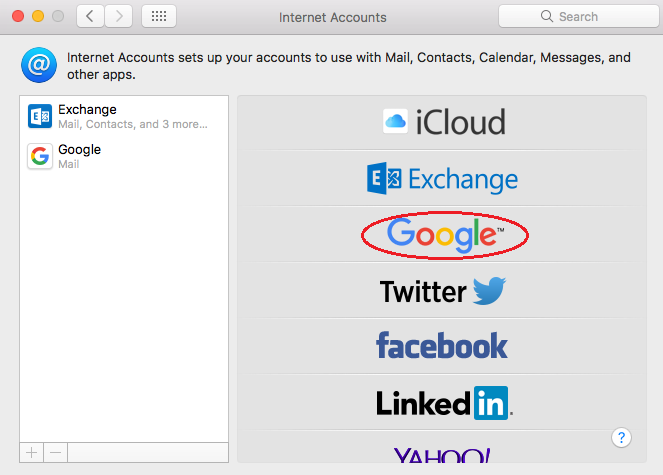
Task: Click the iCloud cloud logo icon
Action: coord(395,121)
